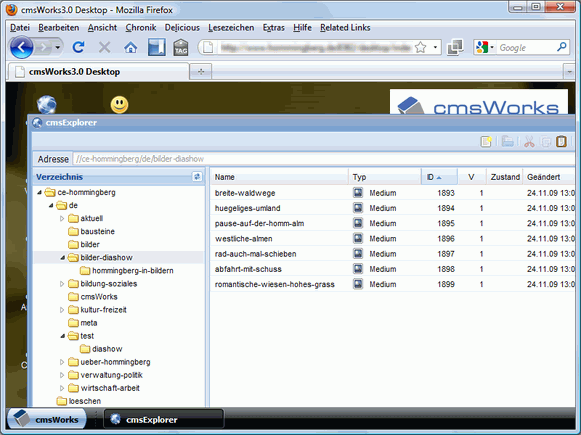Collapse the de folder node
The image size is (581, 435).
pyautogui.click(x=51, y=205)
